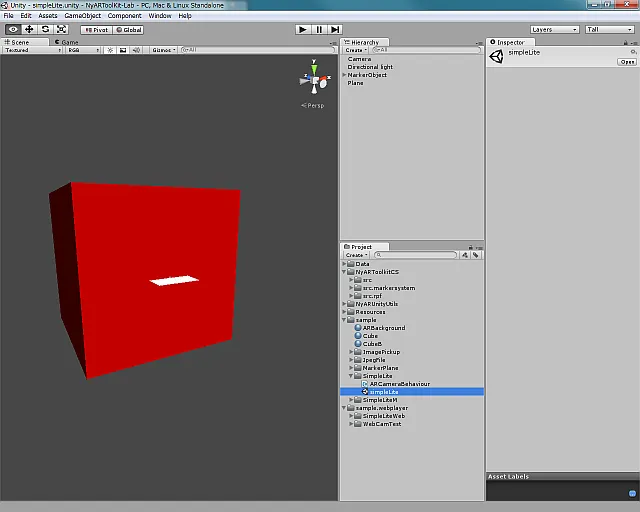This screenshot has height=512, width=640.
Task: Open the Gizmos dropdown
Action: pyautogui.click(x=163, y=50)
